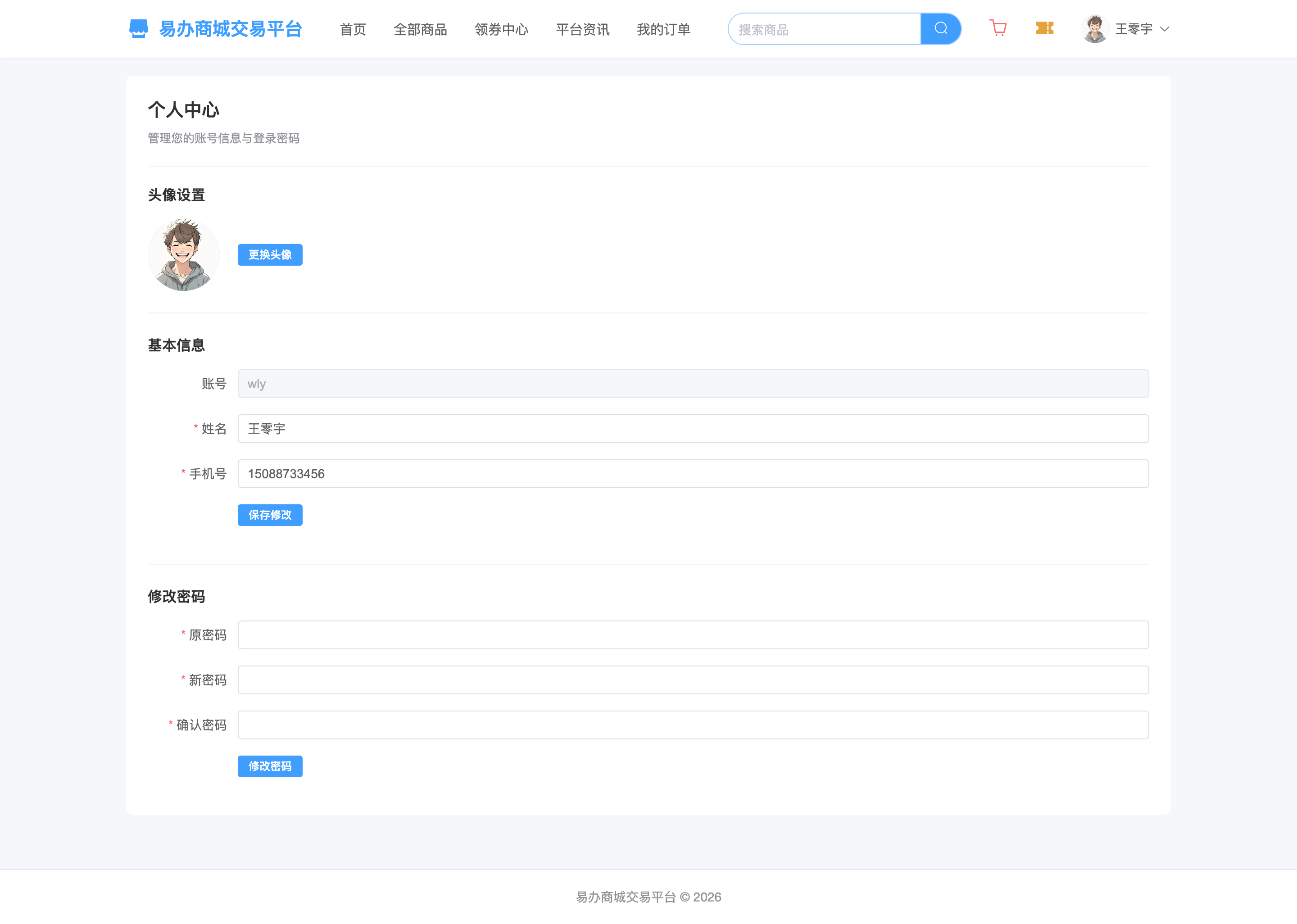Click the 手机号 input field
Image resolution: width=1297 pixels, height=924 pixels.
pyautogui.click(x=693, y=473)
